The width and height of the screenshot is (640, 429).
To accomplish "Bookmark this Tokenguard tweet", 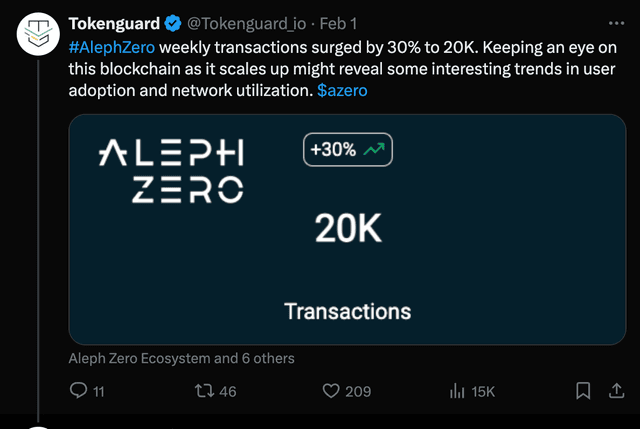I will click(x=583, y=391).
